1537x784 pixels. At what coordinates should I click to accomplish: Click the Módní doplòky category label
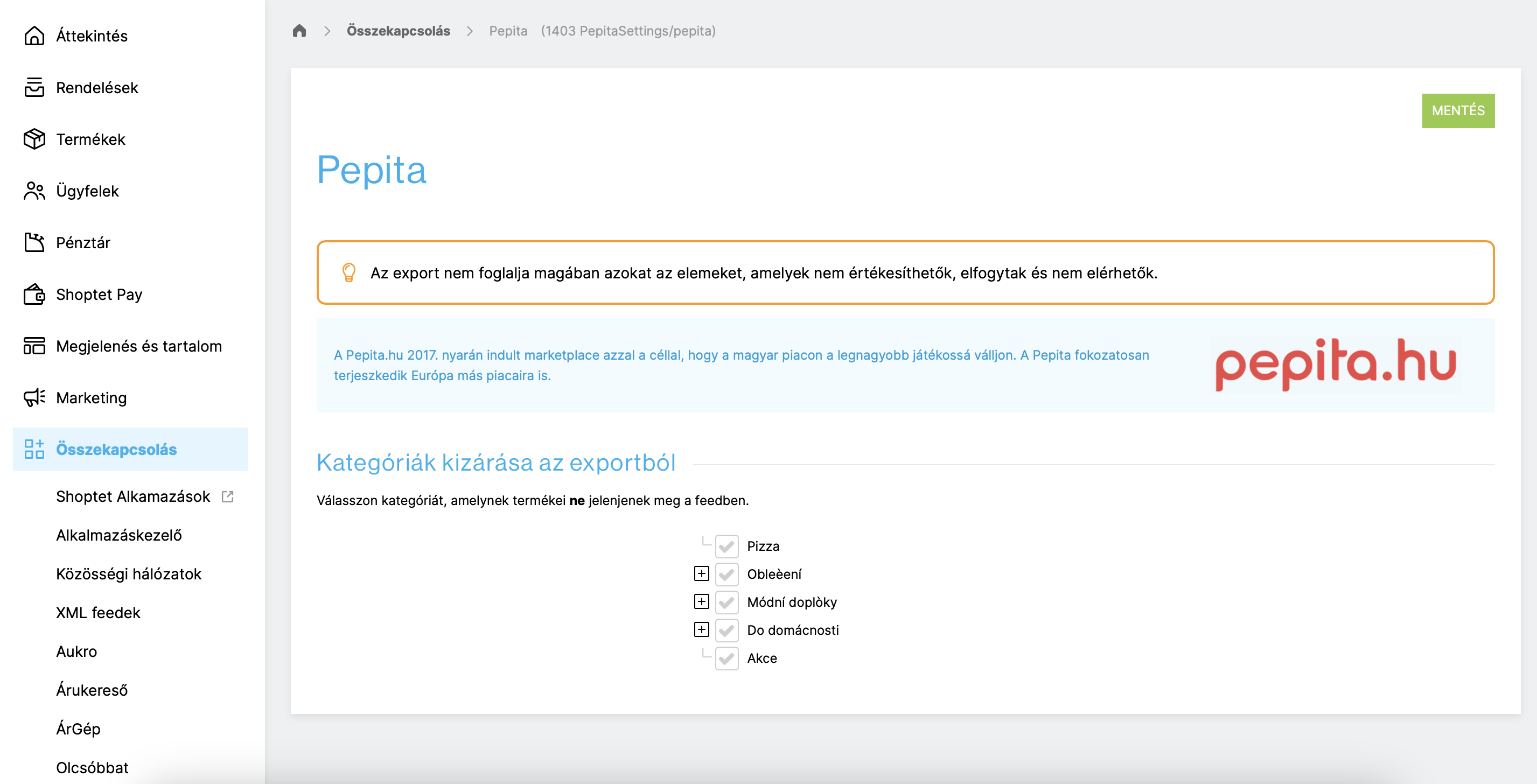point(792,602)
